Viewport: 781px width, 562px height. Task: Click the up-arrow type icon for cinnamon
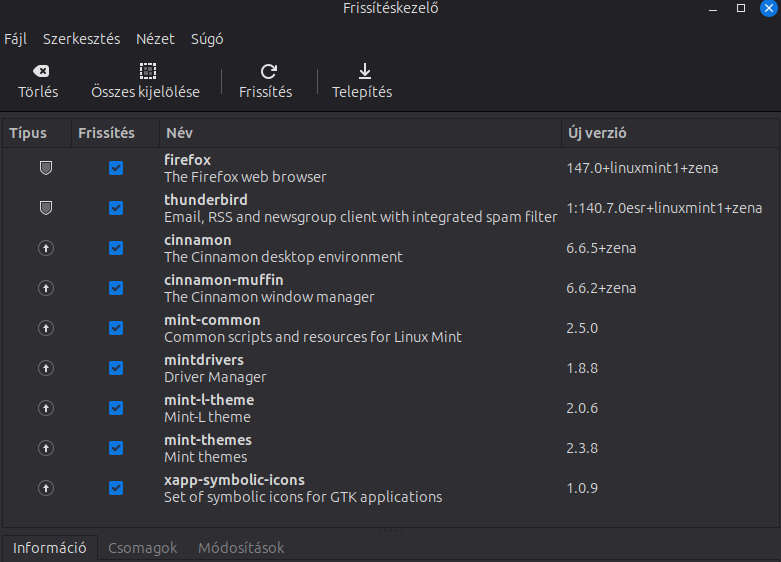tap(45, 248)
